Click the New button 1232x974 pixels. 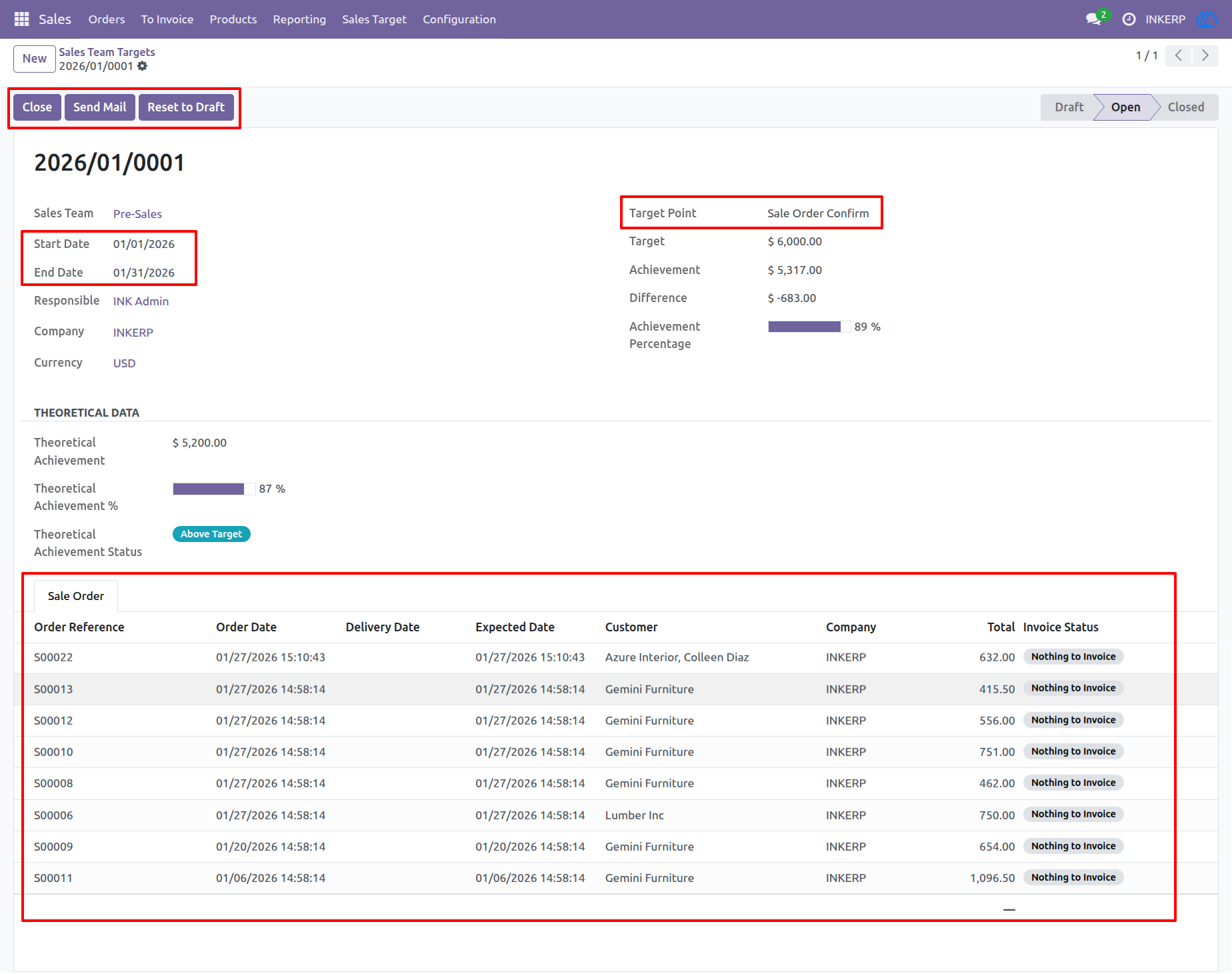pos(35,59)
